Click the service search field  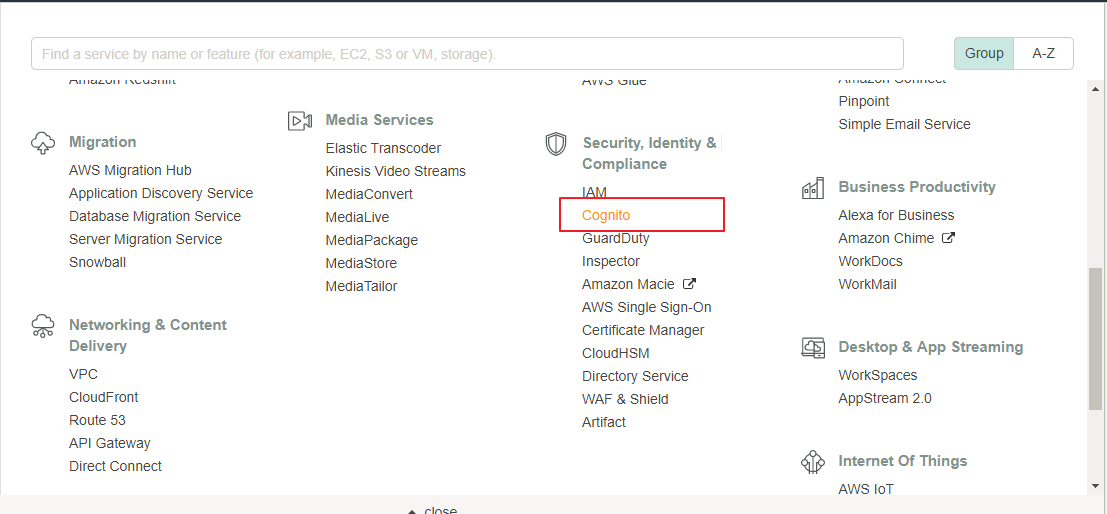pyautogui.click(x=467, y=53)
